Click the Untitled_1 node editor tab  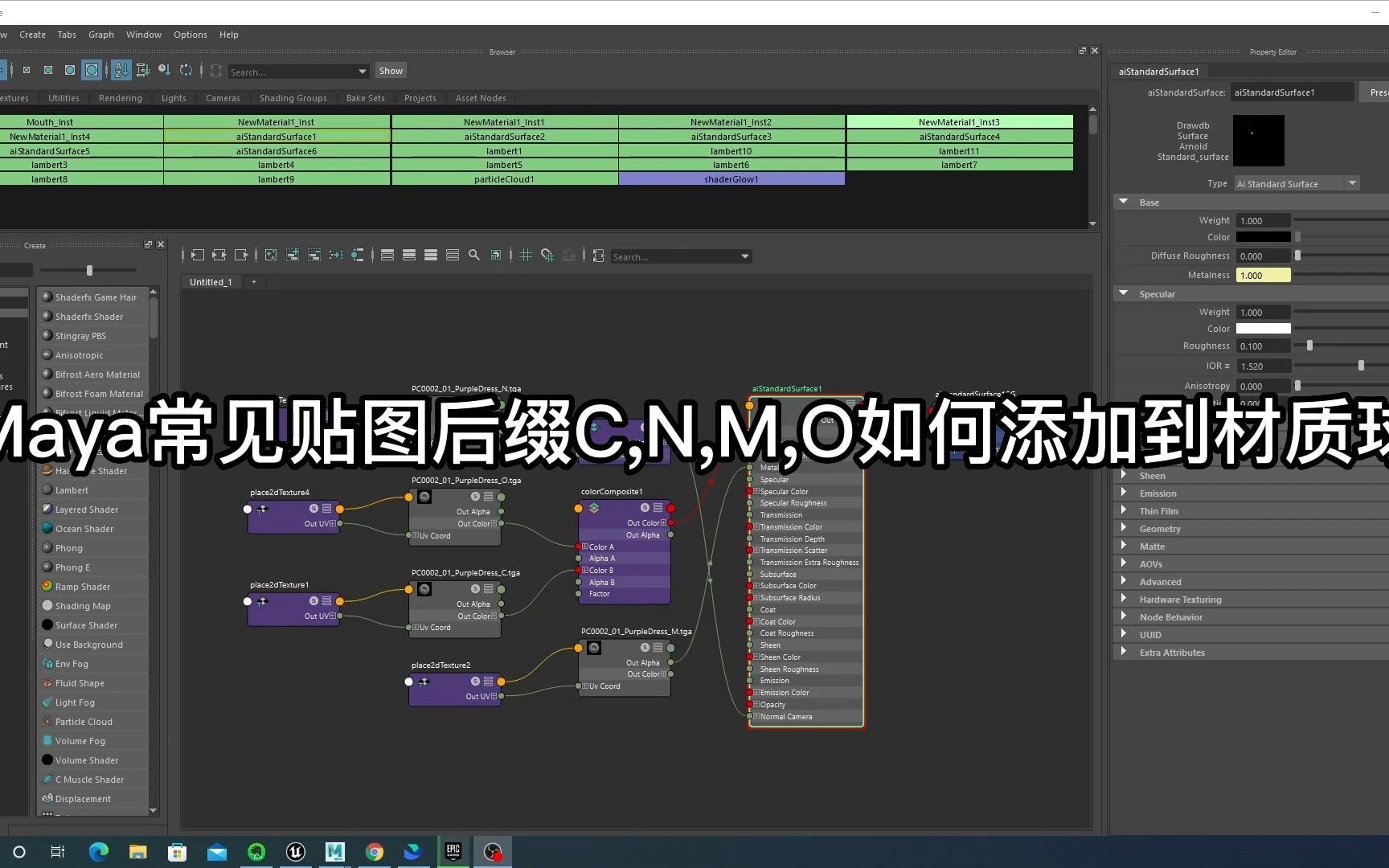[x=211, y=282]
